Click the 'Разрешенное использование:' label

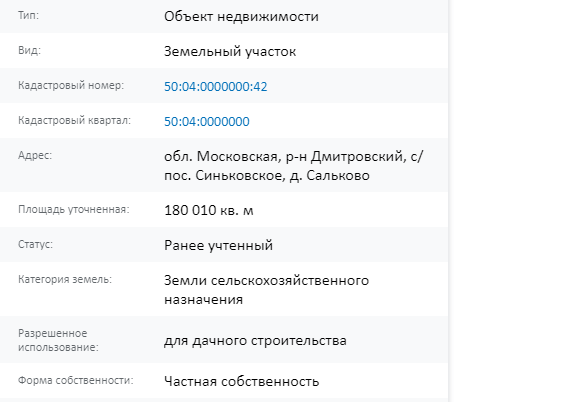click(x=58, y=340)
